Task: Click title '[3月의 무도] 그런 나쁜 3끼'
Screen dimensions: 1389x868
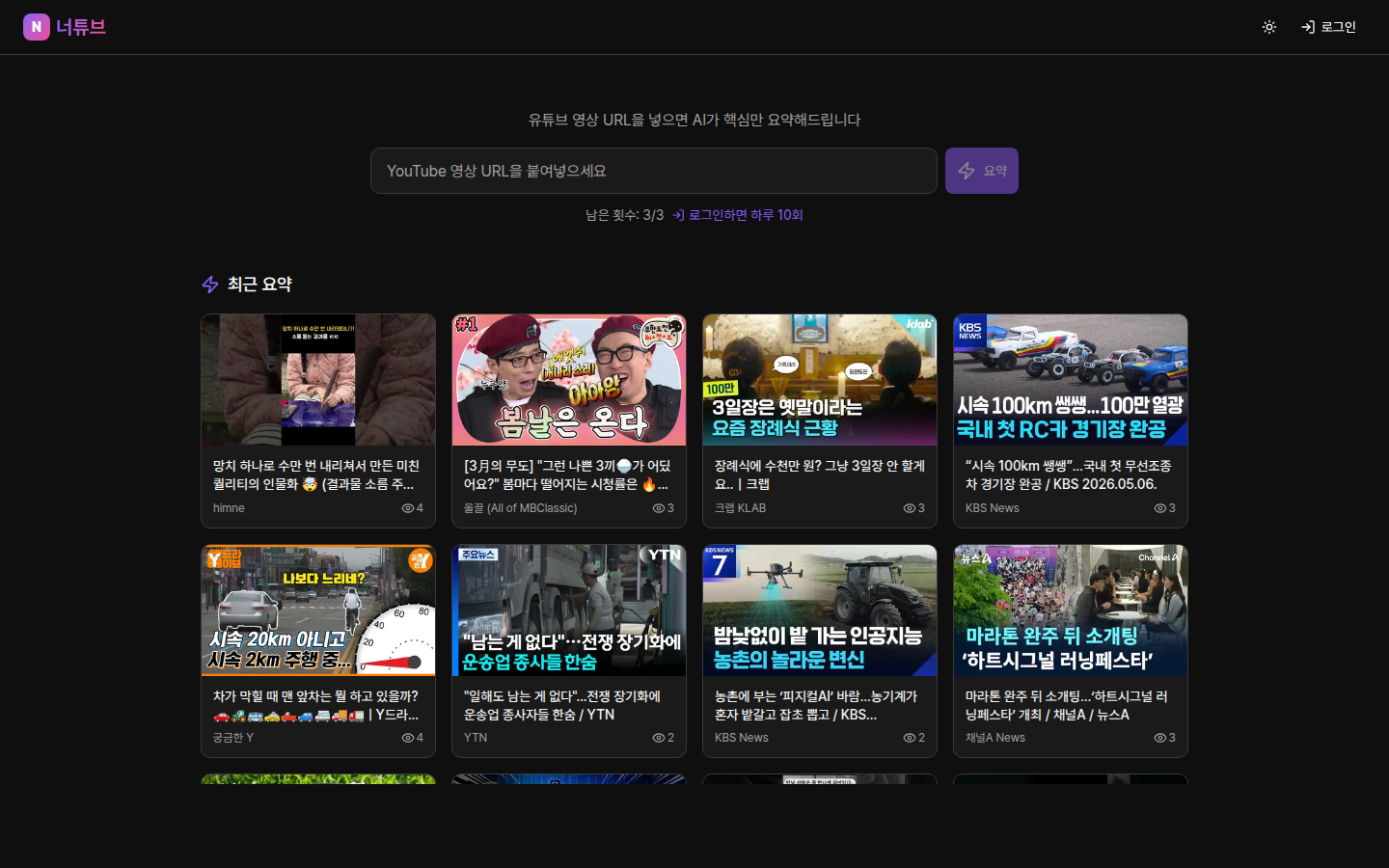Action: coord(567,475)
